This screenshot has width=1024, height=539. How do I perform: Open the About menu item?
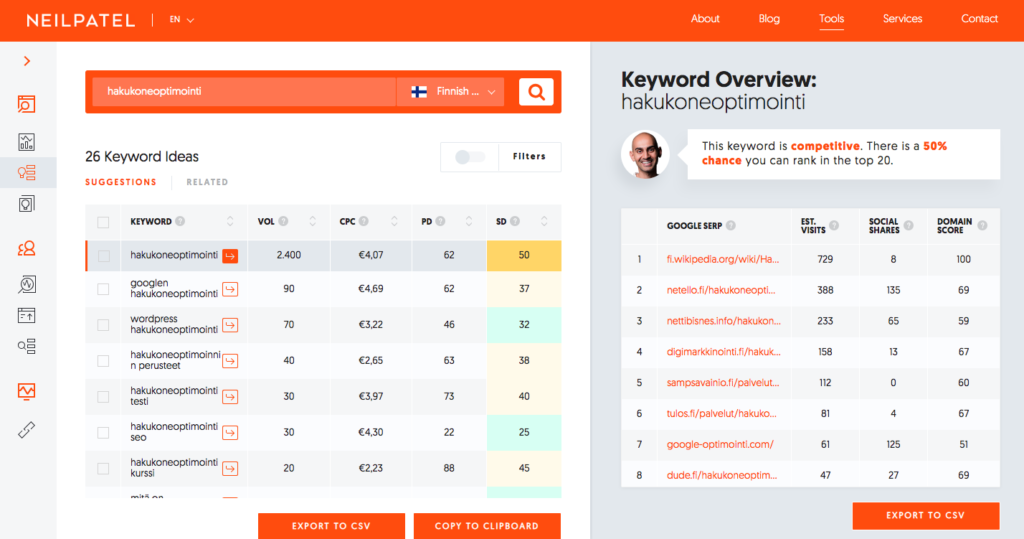[x=705, y=19]
